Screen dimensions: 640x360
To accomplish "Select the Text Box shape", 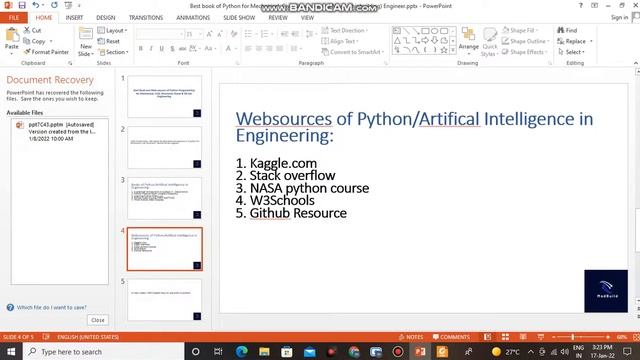I will (x=397, y=31).
